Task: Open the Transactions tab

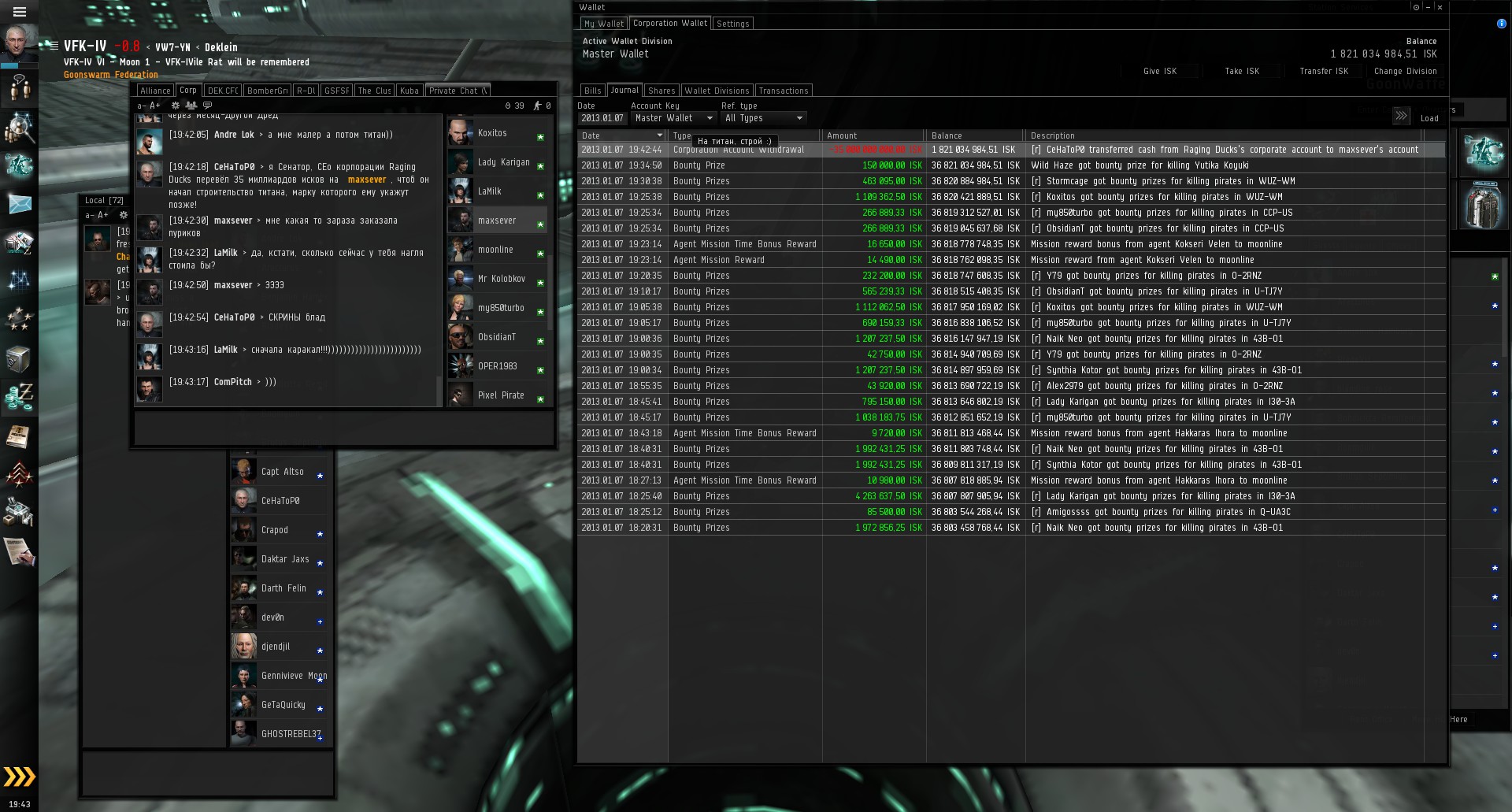Action: tap(784, 91)
